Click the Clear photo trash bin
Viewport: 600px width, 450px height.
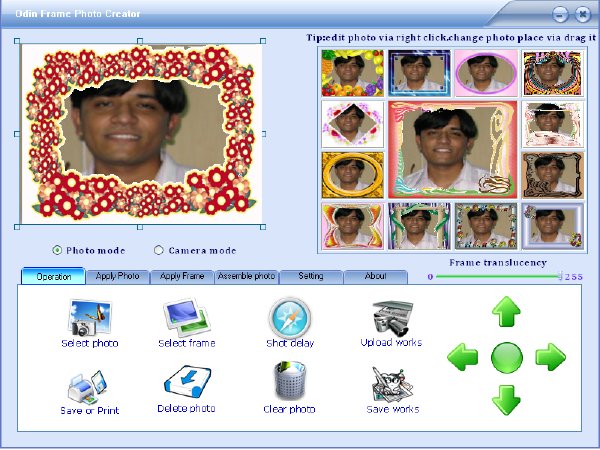pyautogui.click(x=290, y=381)
